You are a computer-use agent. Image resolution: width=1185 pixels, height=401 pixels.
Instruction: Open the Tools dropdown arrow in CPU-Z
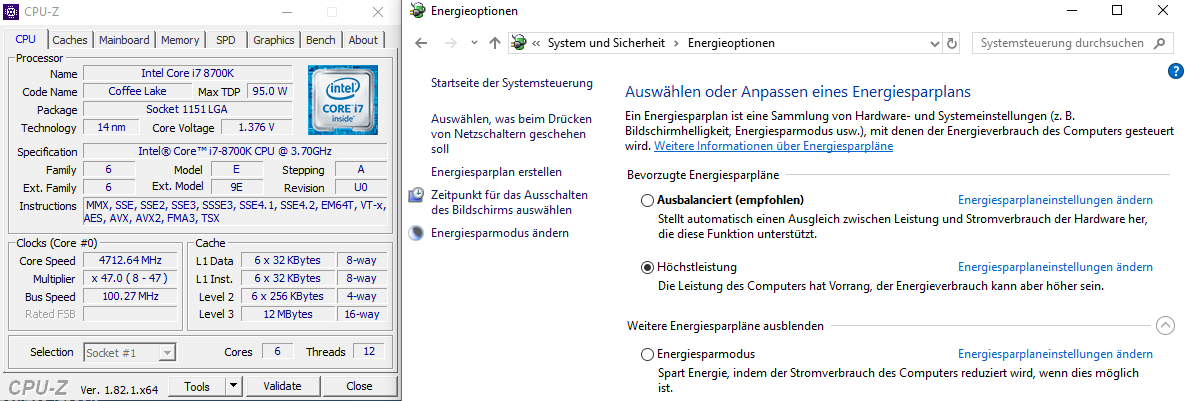(234, 386)
